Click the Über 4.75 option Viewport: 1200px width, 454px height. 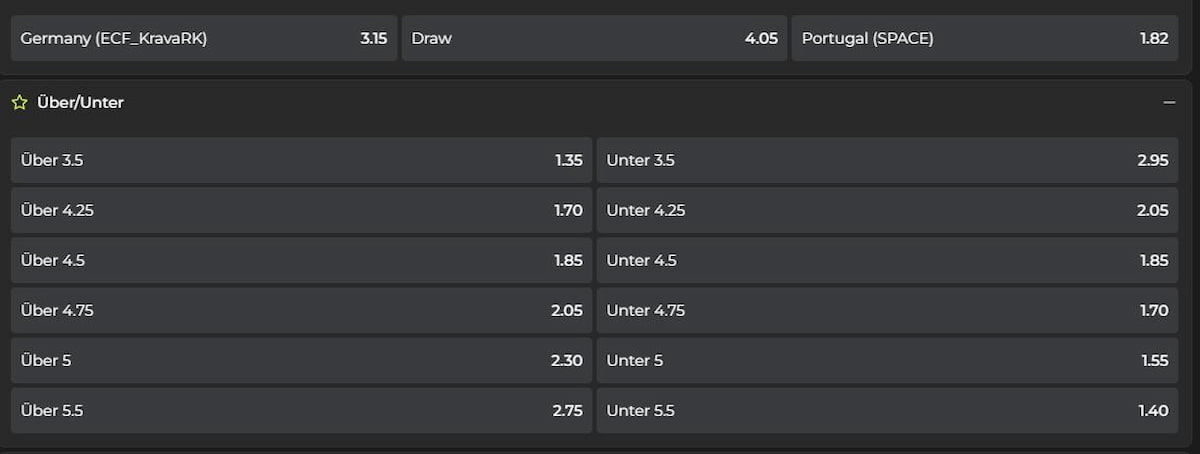pos(301,310)
